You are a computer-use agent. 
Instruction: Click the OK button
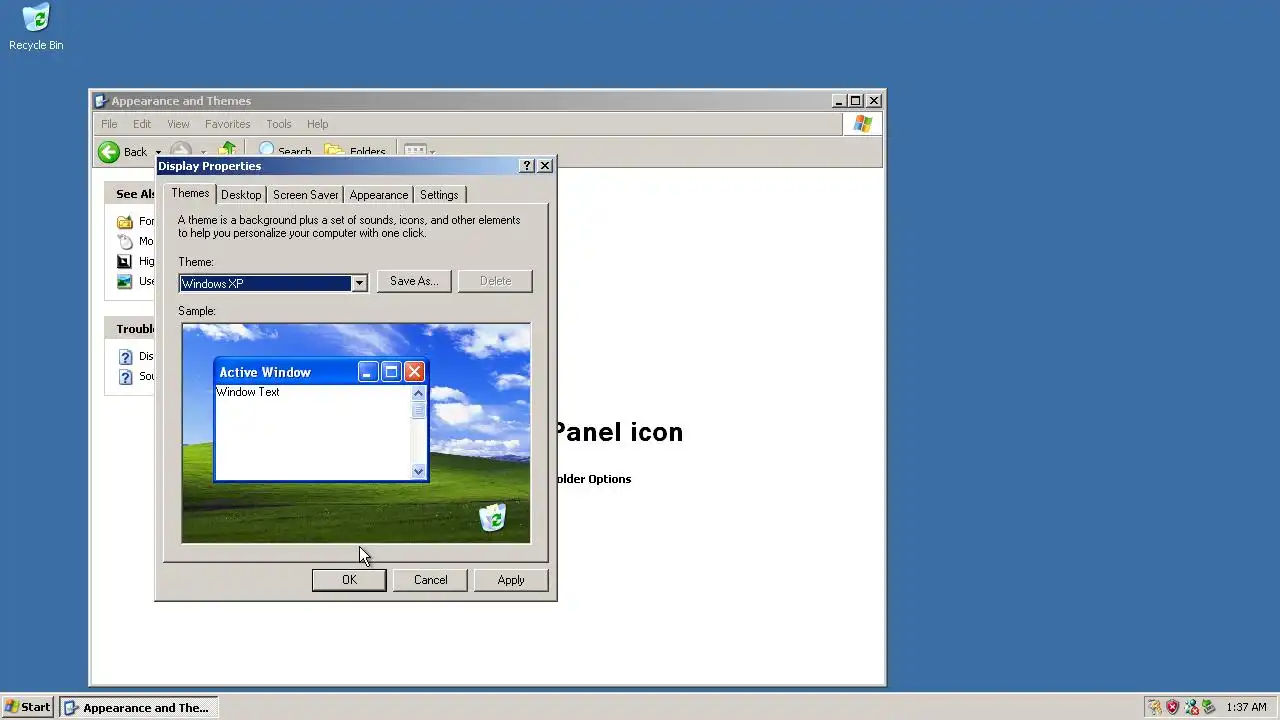pos(349,580)
